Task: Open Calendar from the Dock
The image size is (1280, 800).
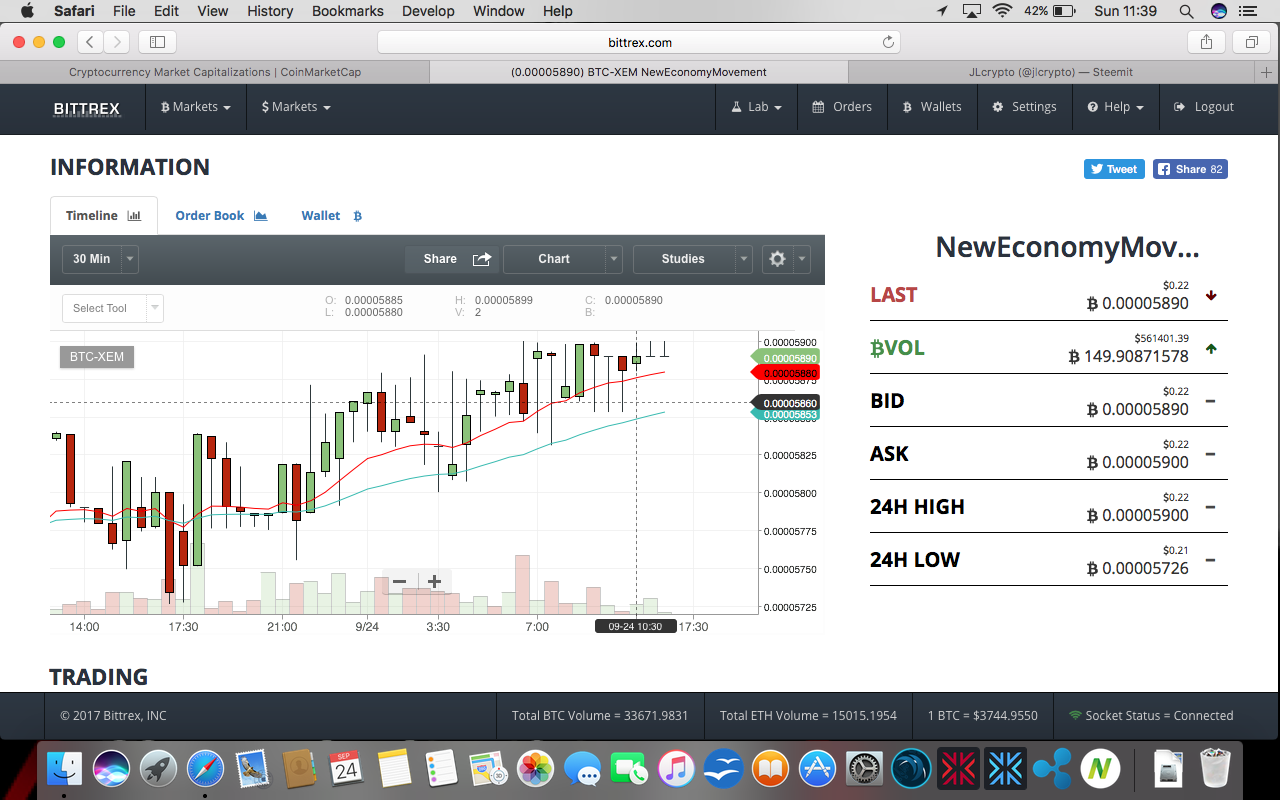Action: 347,768
